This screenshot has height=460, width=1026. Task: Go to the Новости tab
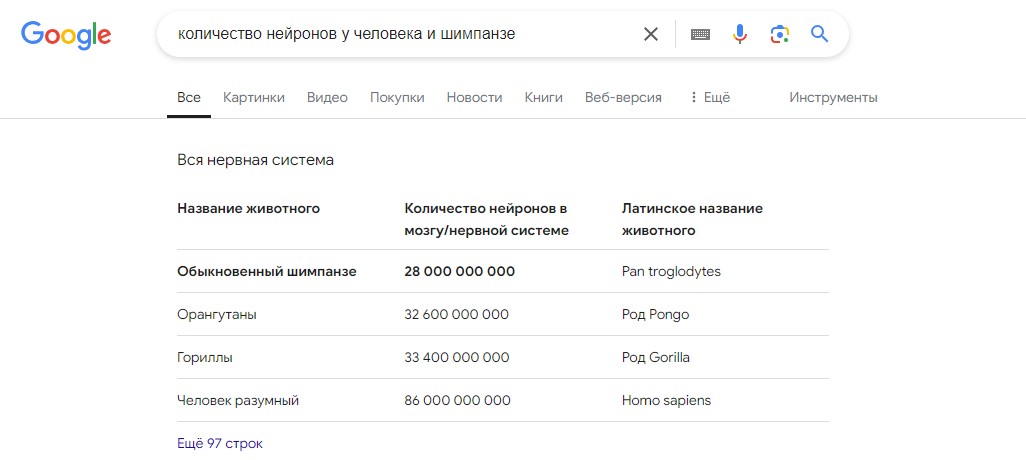[x=474, y=97]
